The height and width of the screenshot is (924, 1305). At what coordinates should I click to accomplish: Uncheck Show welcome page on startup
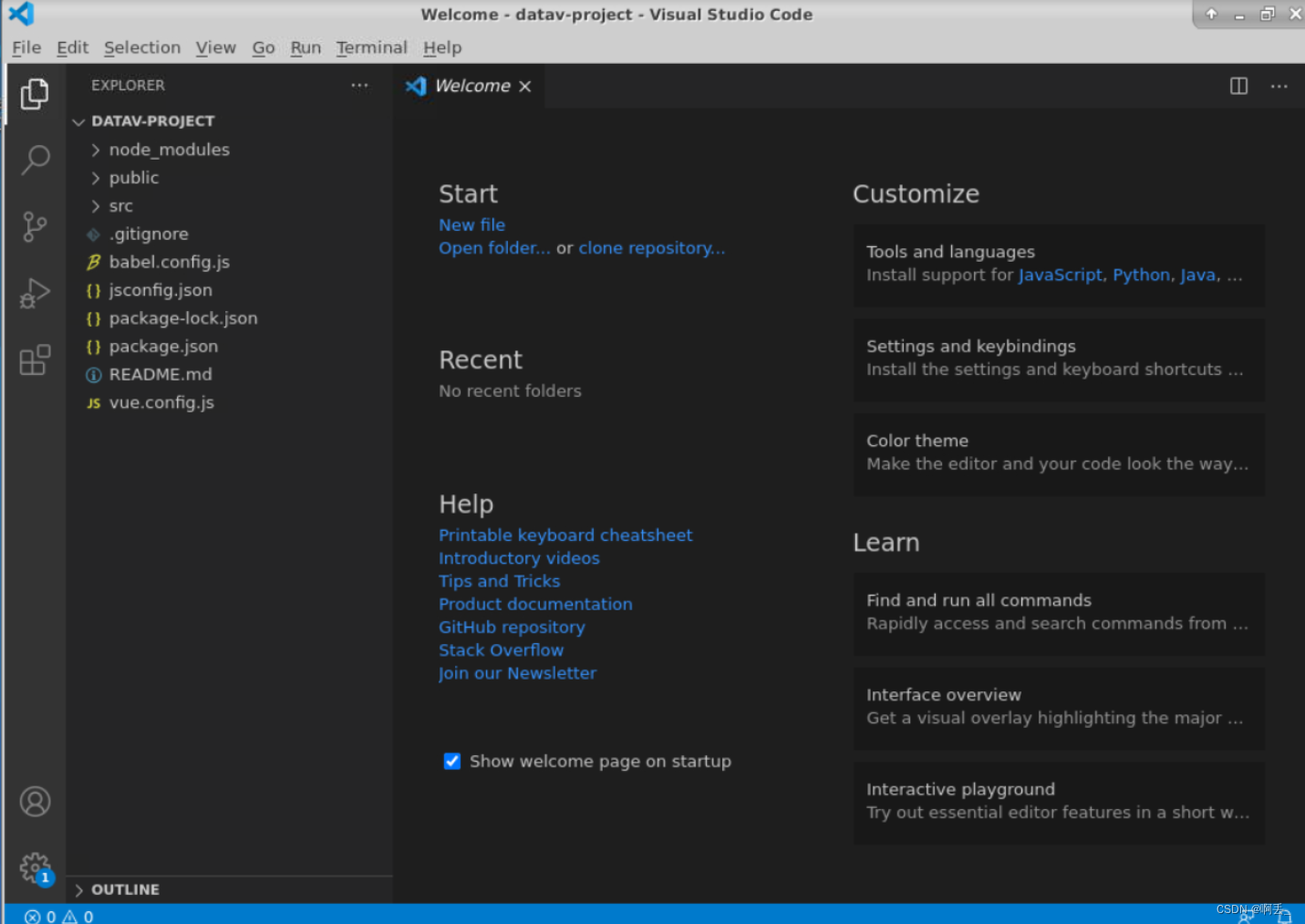click(x=451, y=761)
